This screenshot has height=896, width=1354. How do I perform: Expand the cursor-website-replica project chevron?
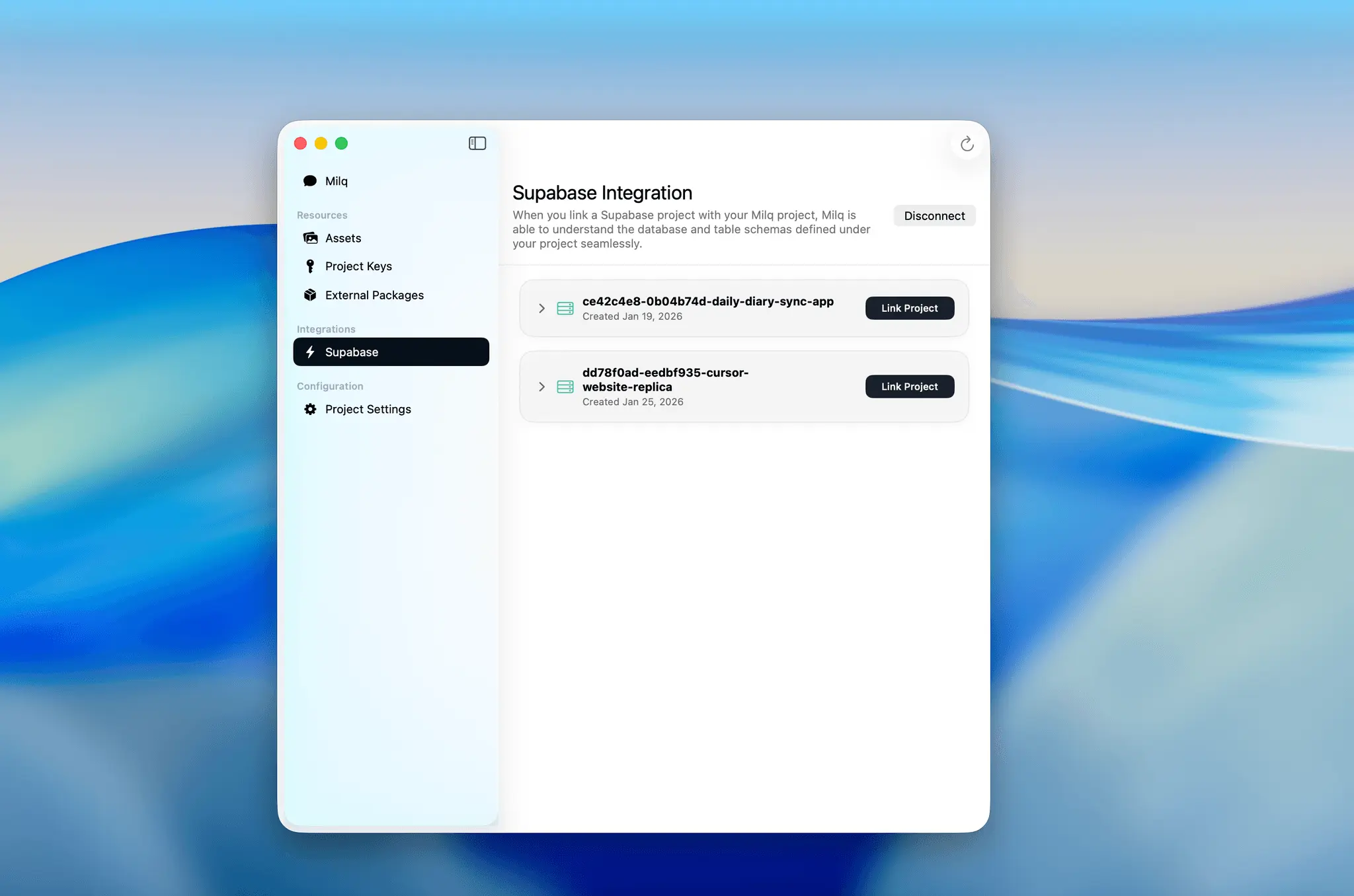[541, 387]
